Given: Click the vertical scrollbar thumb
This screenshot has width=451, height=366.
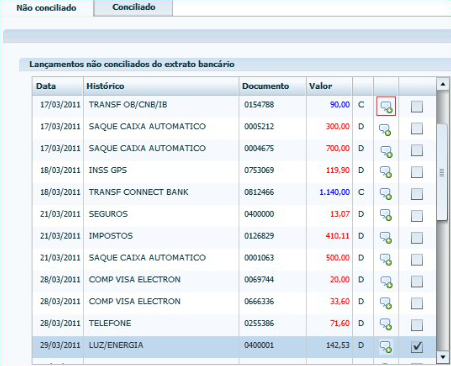Looking at the screenshot, I should [x=442, y=172].
